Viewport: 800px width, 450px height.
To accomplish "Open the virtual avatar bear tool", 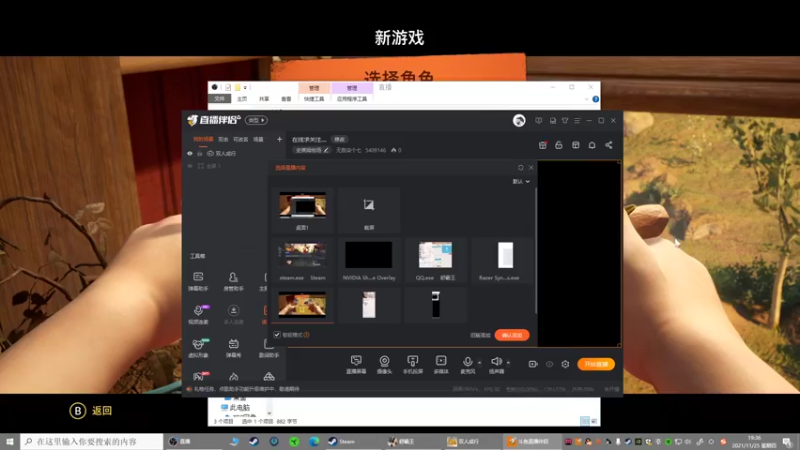I will (x=198, y=348).
